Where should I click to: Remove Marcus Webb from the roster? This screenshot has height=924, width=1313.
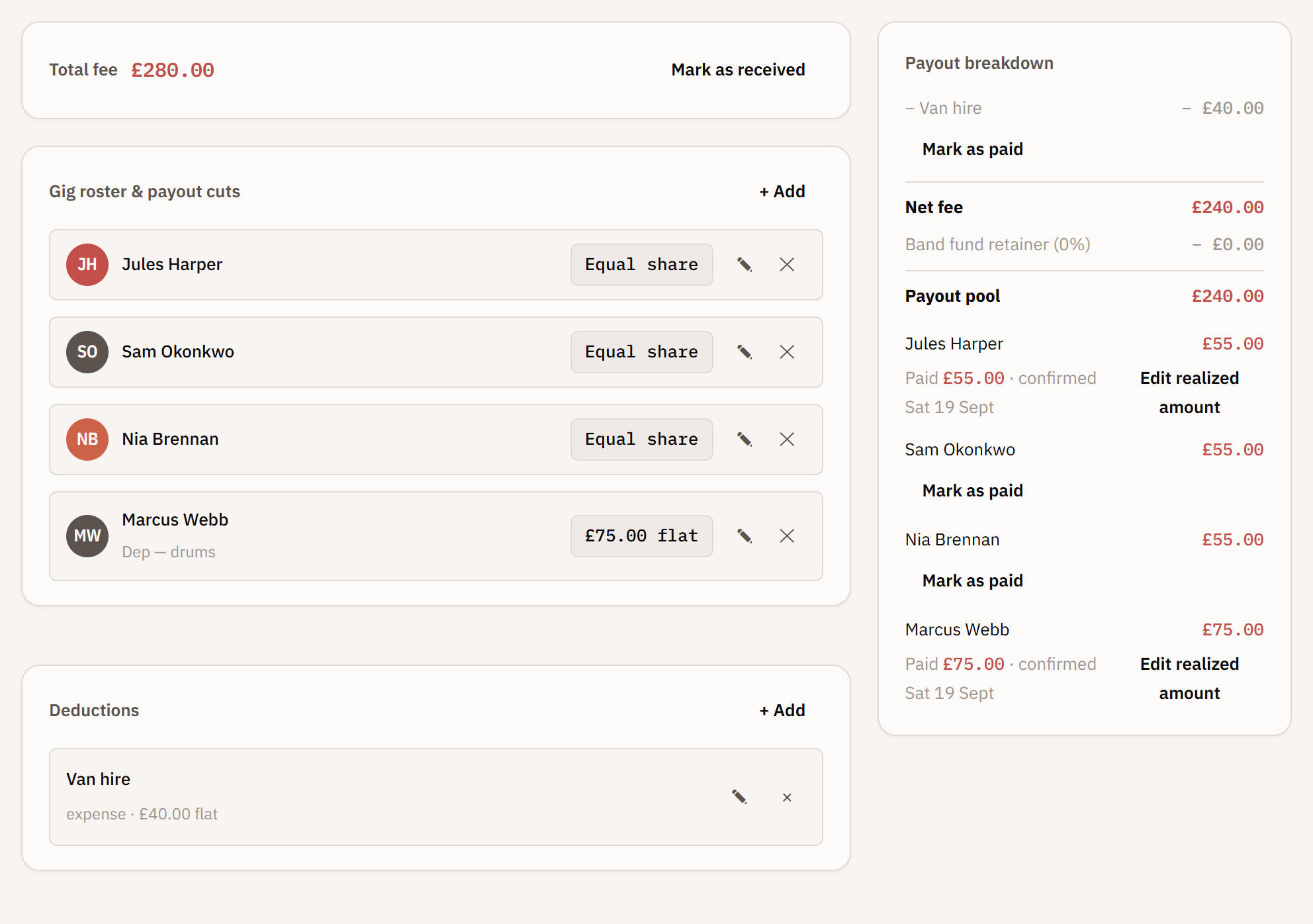(x=787, y=536)
